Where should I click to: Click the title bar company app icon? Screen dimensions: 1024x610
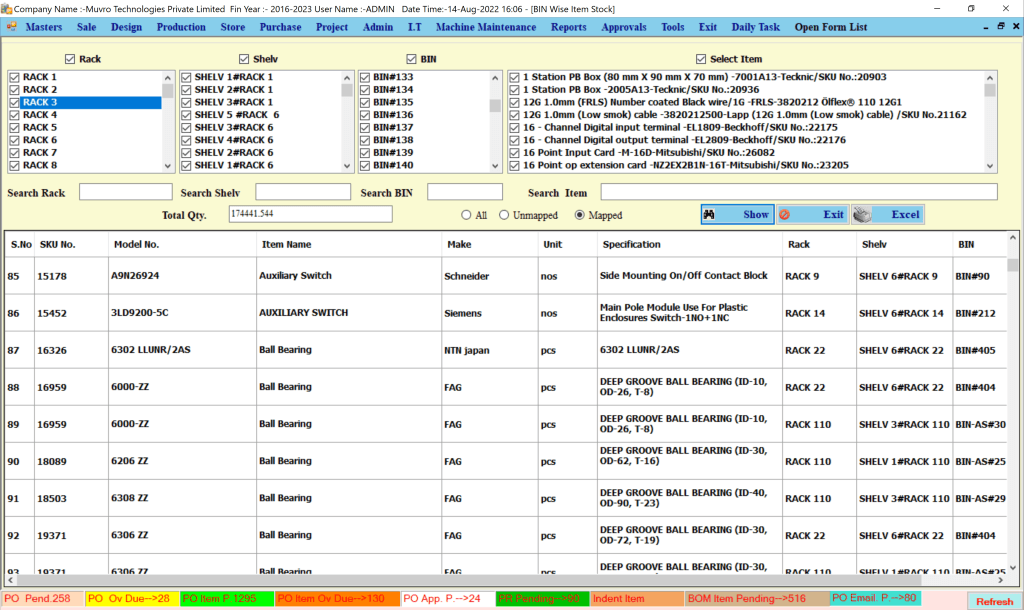pyautogui.click(x=7, y=8)
